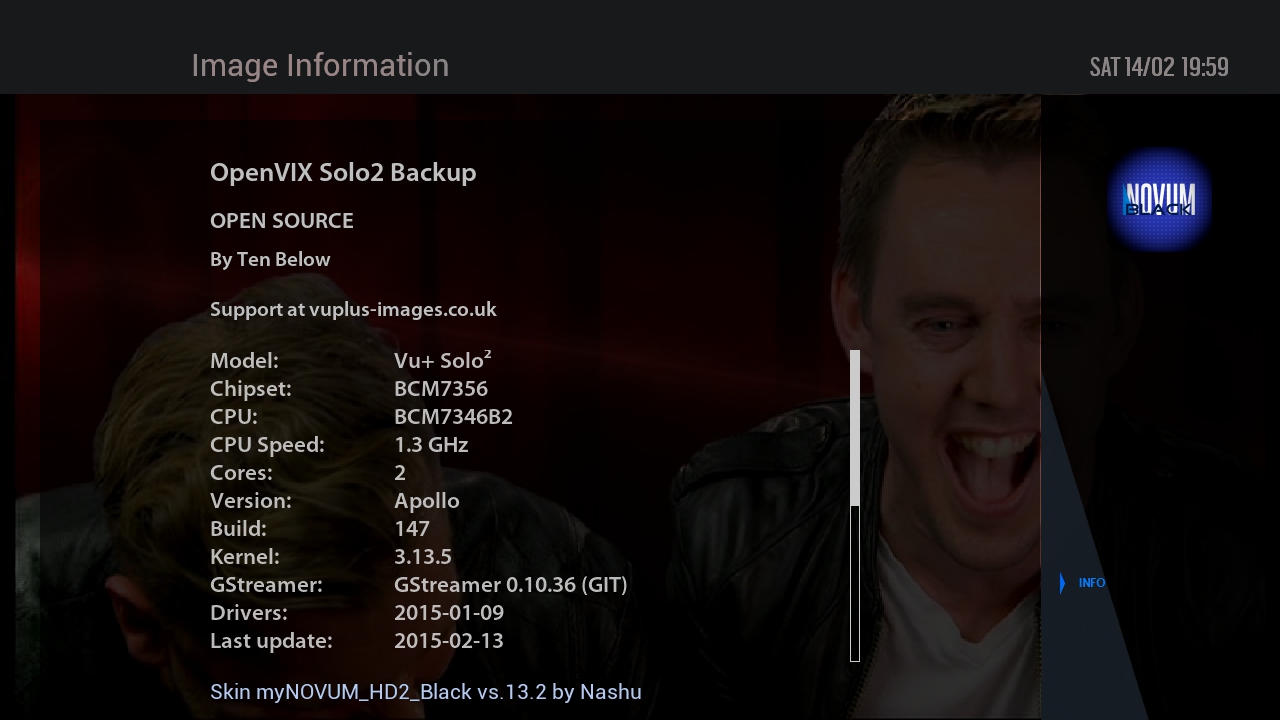This screenshot has height=720, width=1280.
Task: Click Support at vuplus-images.co.uk
Action: tap(353, 310)
